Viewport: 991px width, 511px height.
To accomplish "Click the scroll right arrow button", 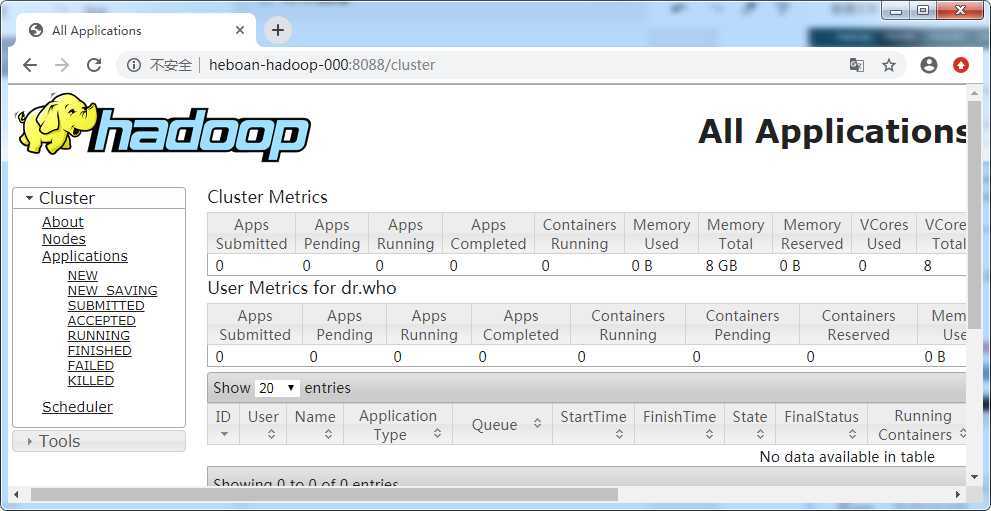I will pyautogui.click(x=959, y=494).
